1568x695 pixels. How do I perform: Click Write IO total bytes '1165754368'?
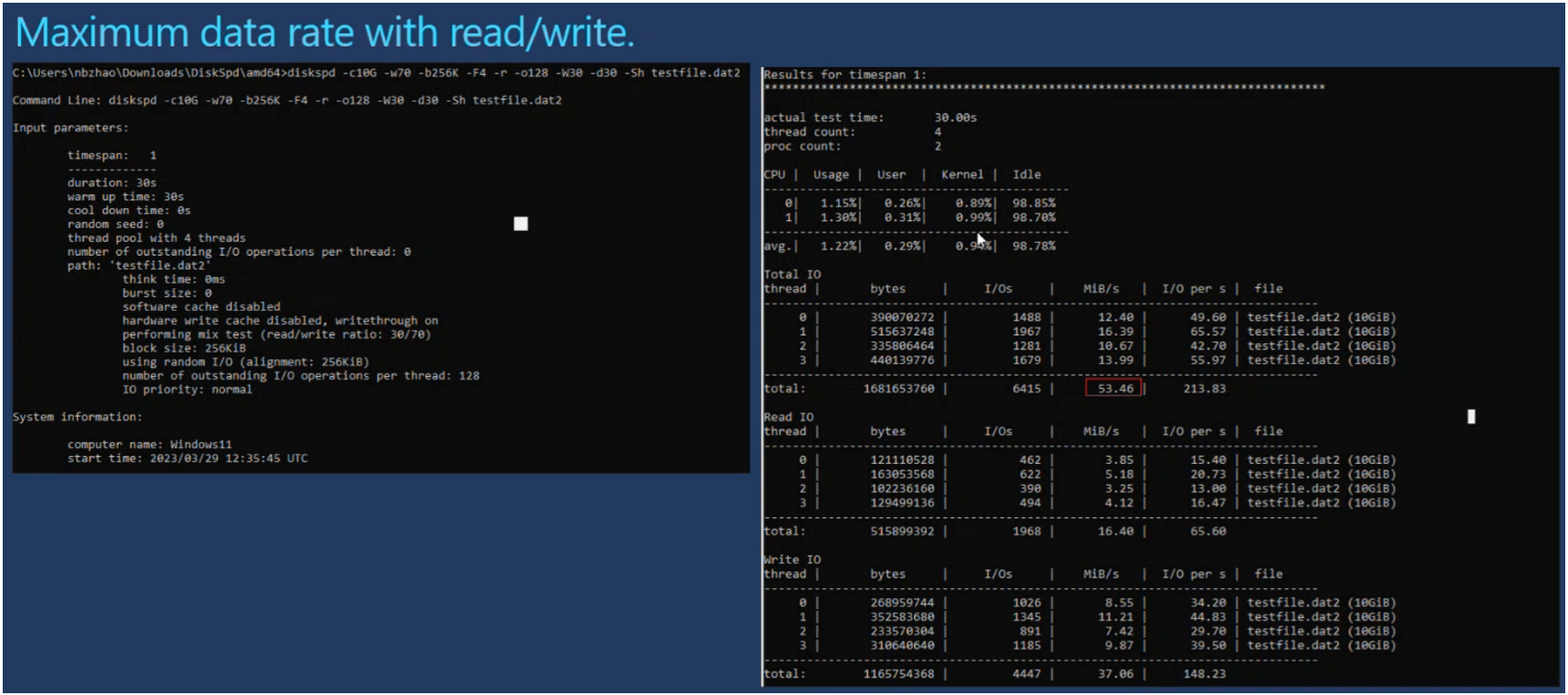click(x=899, y=674)
